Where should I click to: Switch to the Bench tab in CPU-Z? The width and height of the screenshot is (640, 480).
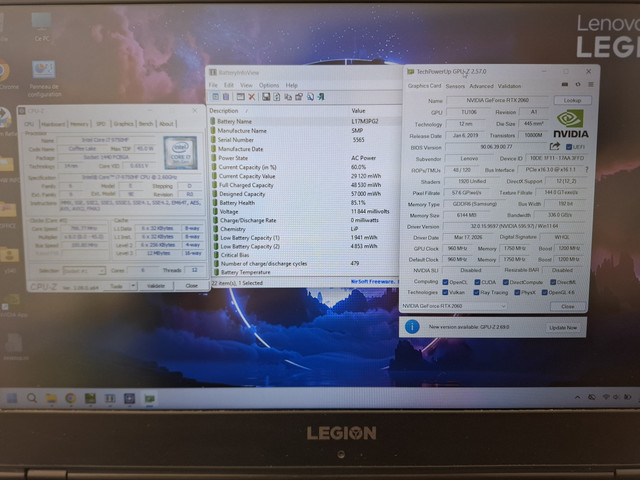pos(146,124)
